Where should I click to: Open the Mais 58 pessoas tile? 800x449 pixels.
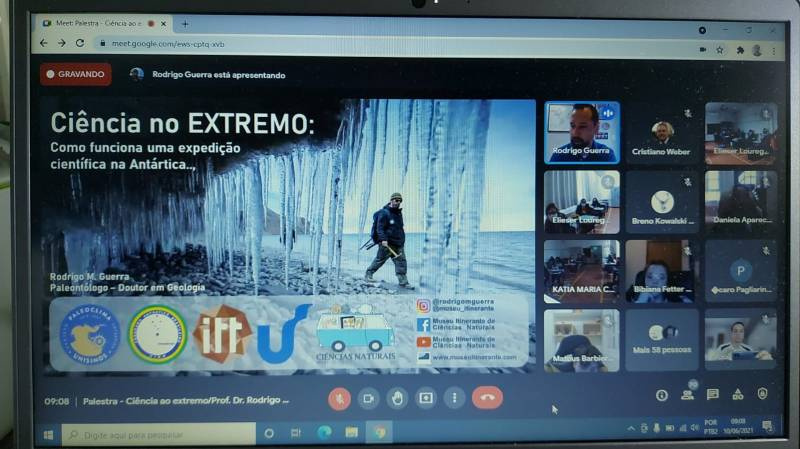tap(662, 340)
